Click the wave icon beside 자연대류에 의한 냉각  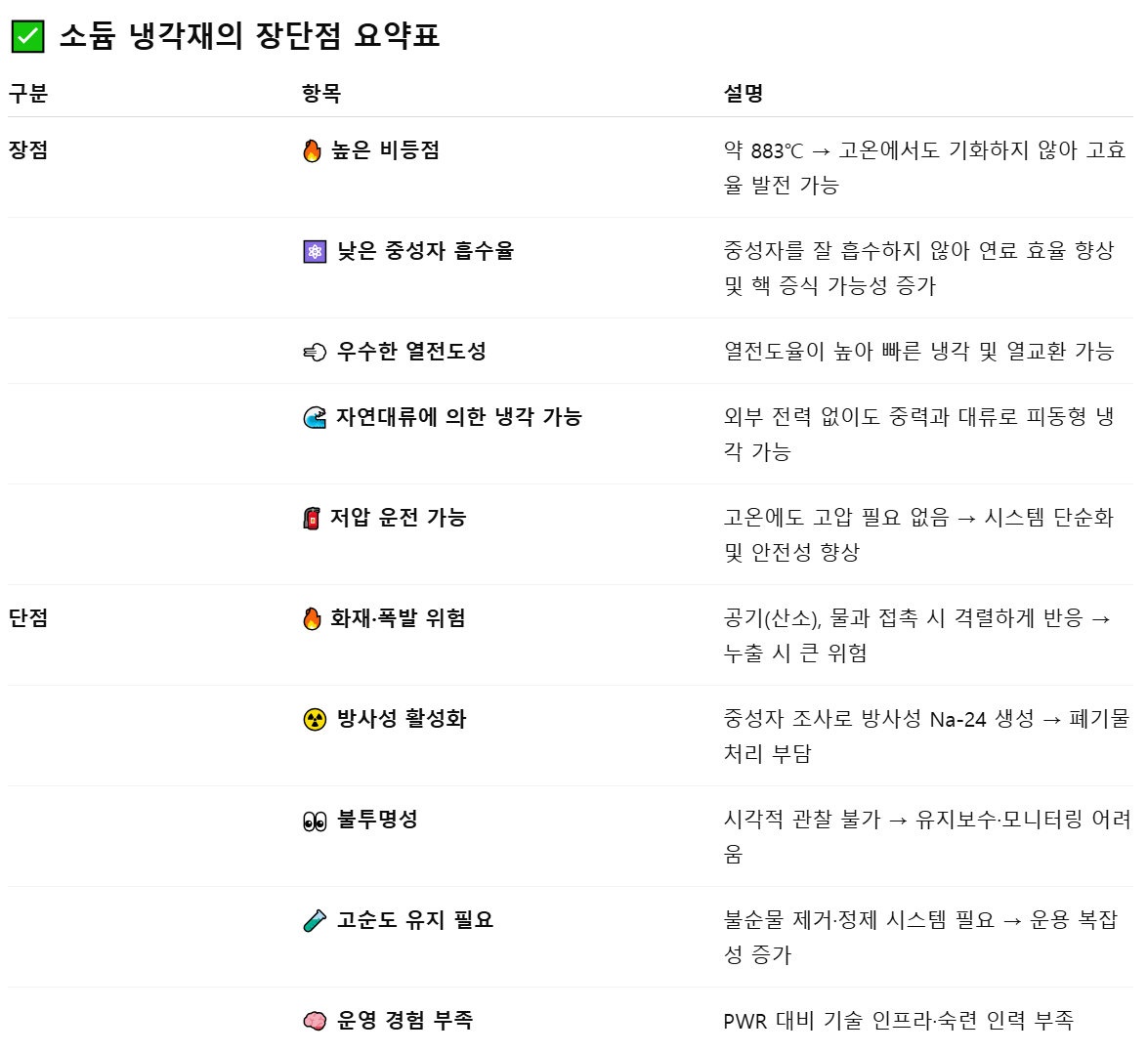pyautogui.click(x=315, y=418)
